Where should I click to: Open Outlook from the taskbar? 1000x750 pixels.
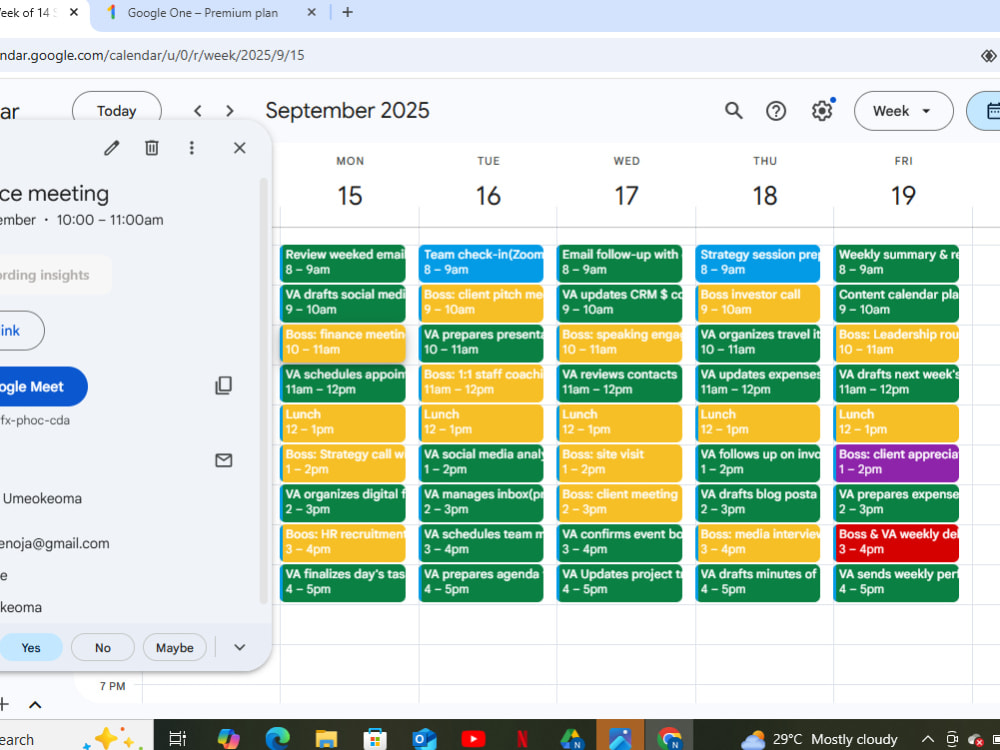424,739
